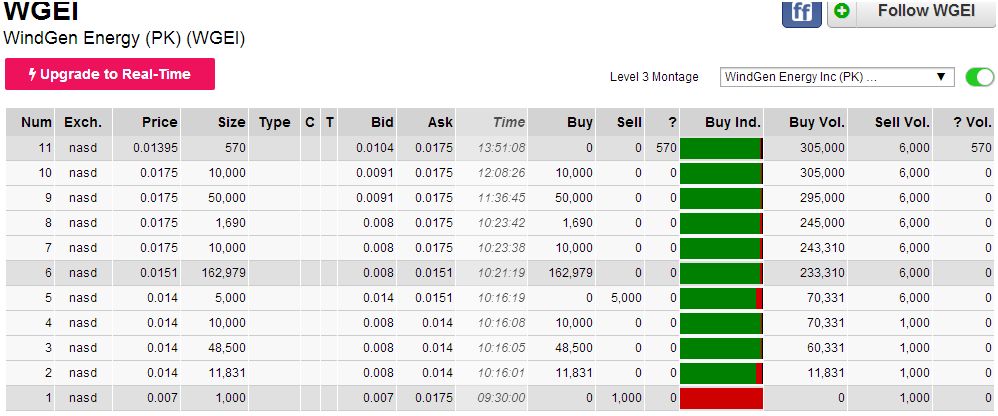Click time 10:16:08
Screen dimensions: 998x416
502,322
